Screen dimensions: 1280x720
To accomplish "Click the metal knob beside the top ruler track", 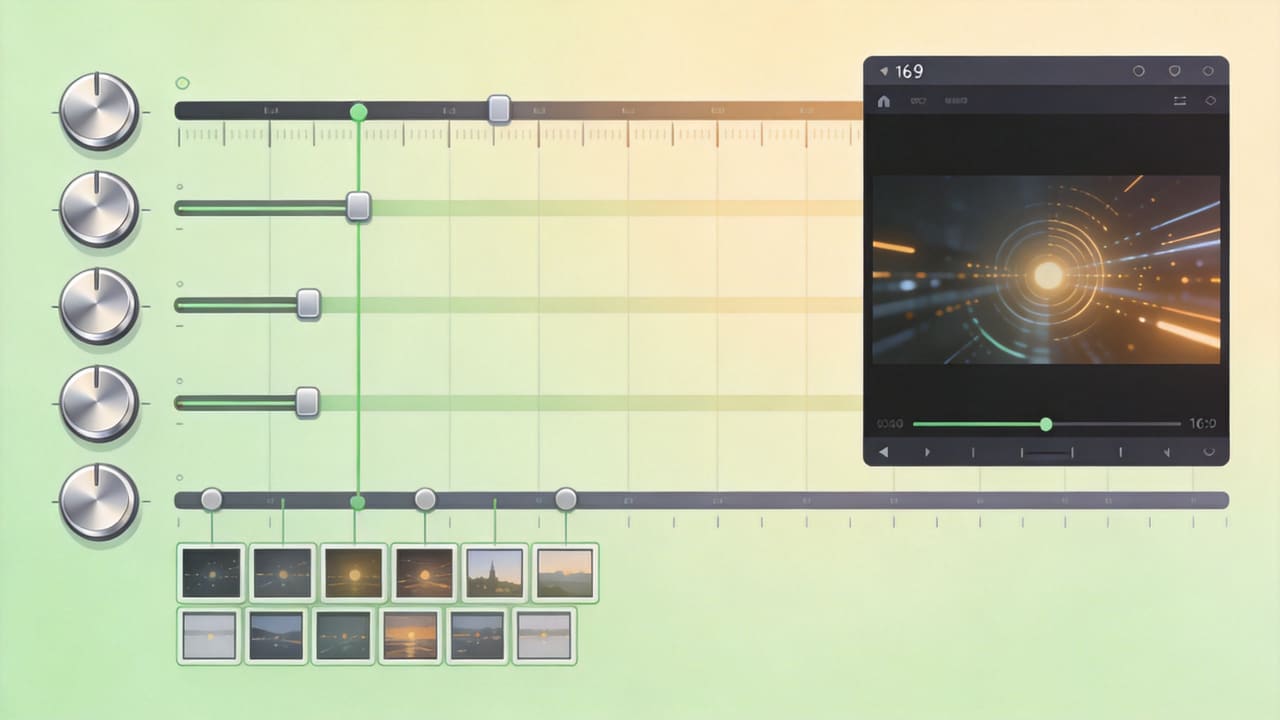I will (x=99, y=112).
